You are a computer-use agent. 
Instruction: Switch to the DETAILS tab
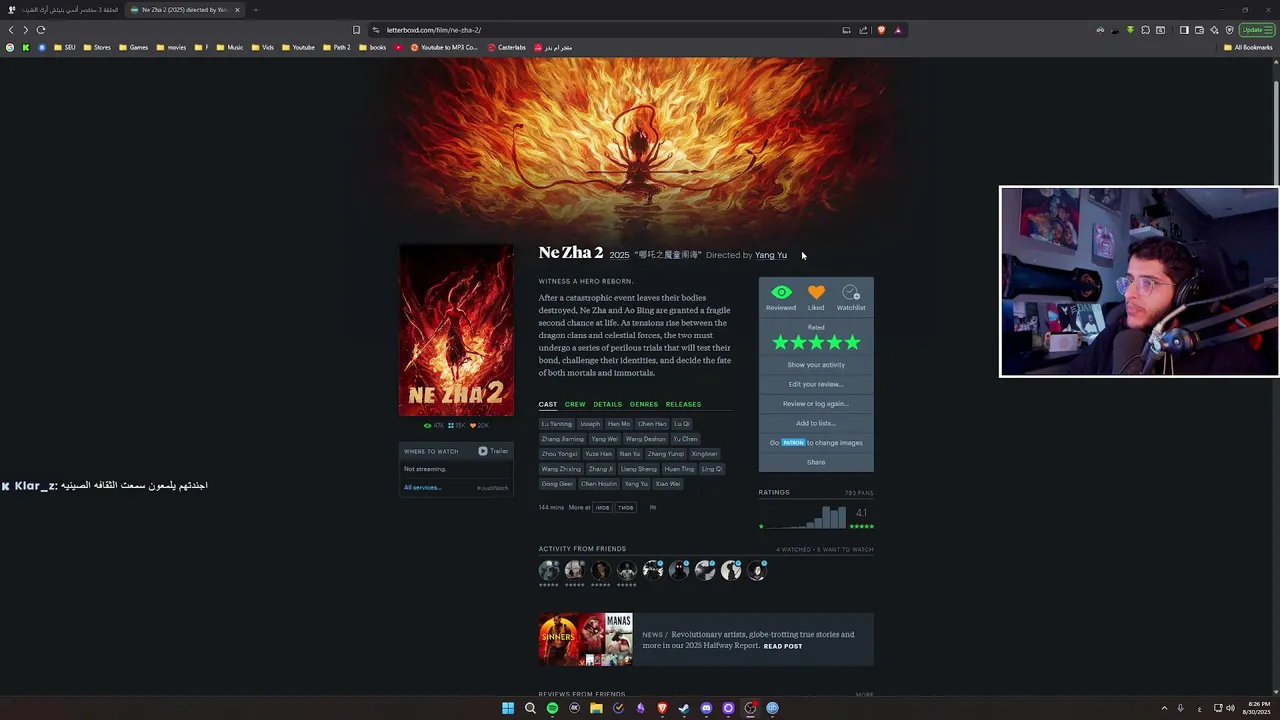(607, 405)
